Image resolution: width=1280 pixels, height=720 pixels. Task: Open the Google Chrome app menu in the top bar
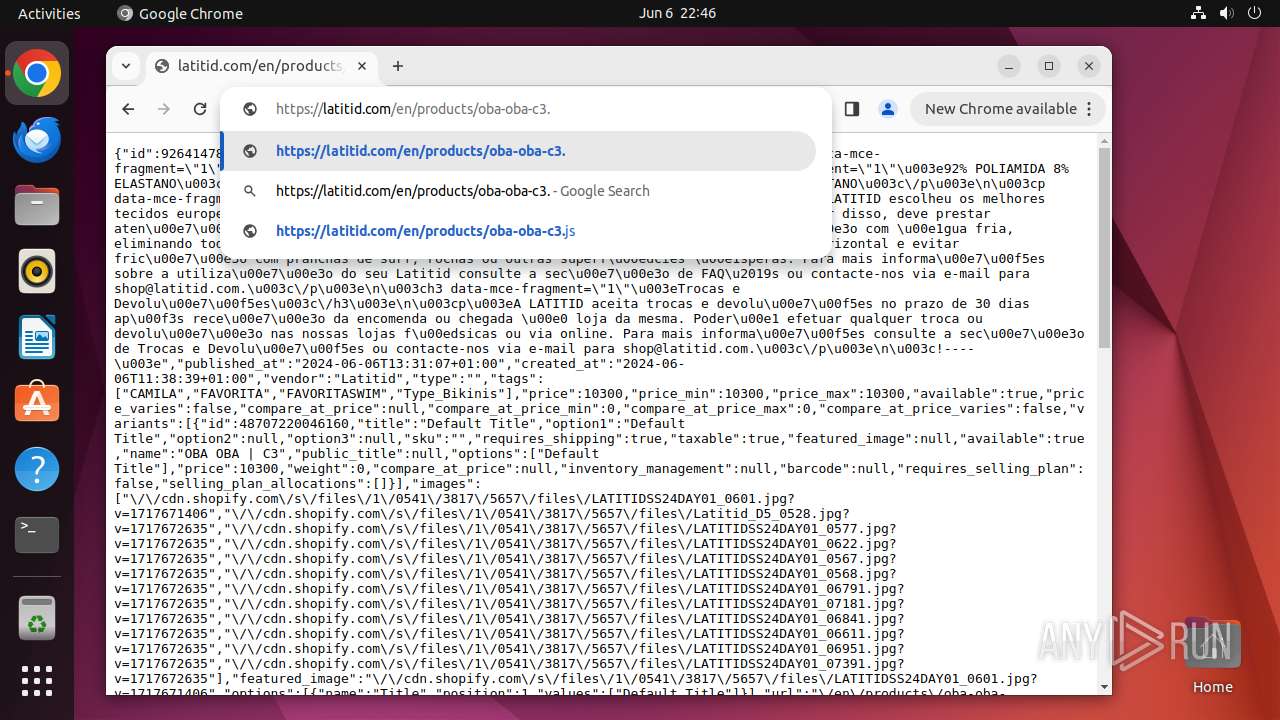click(x=180, y=14)
